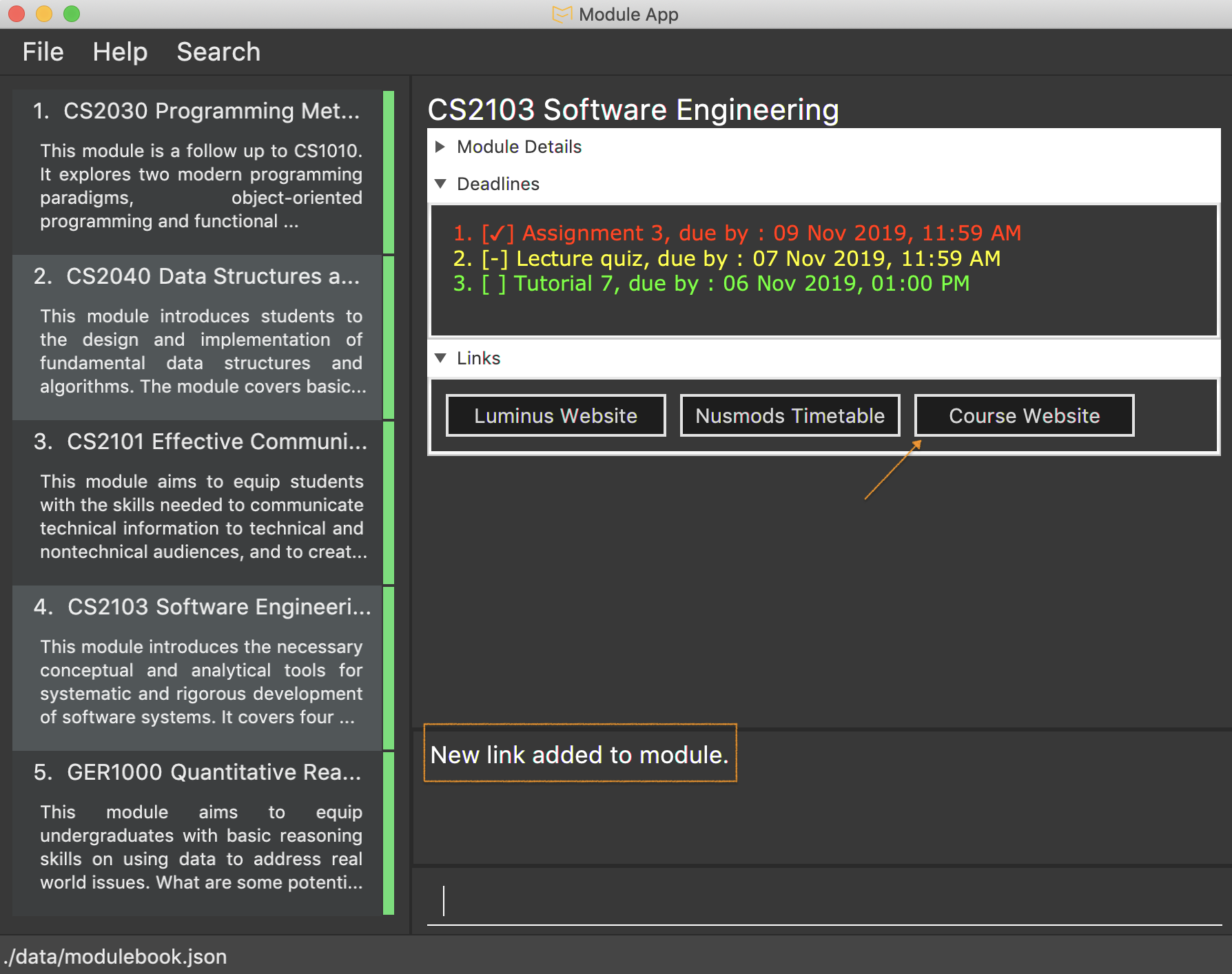Image resolution: width=1232 pixels, height=974 pixels.
Task: Close the Module App window
Action: (17, 14)
